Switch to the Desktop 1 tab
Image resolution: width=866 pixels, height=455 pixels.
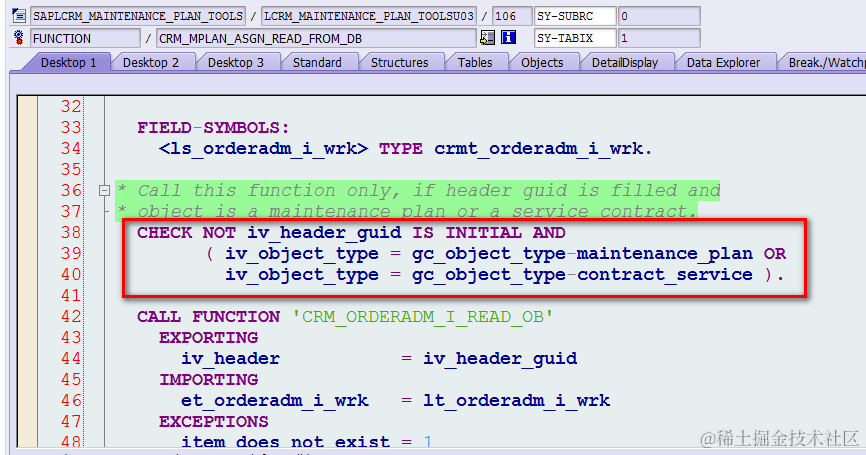[x=68, y=62]
